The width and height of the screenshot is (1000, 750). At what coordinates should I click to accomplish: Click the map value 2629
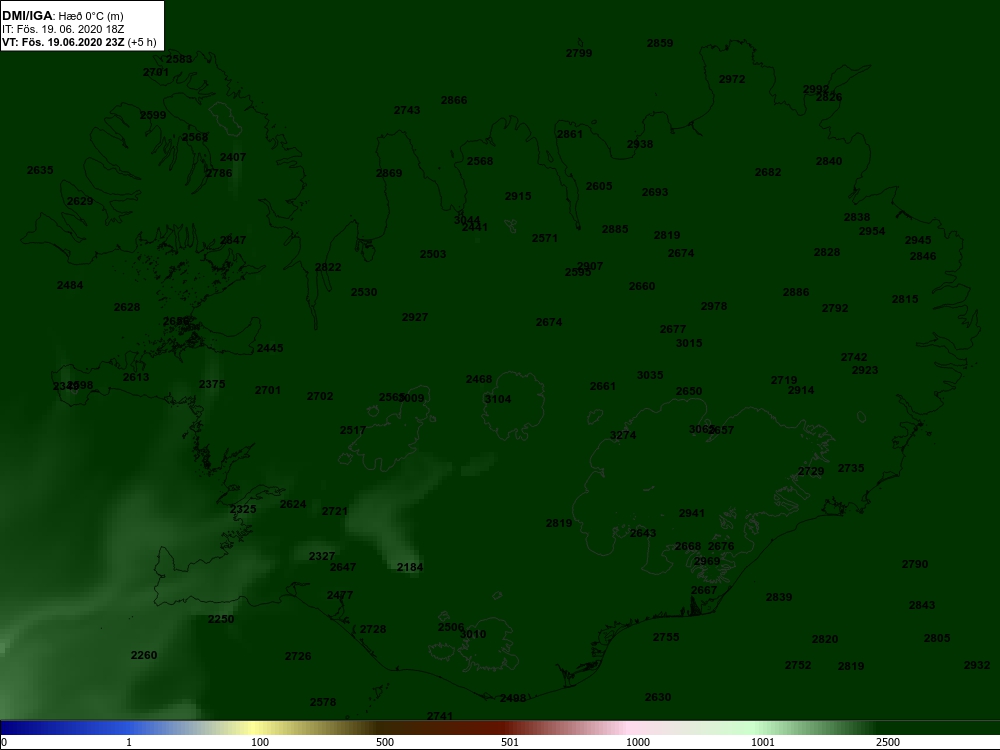[80, 202]
